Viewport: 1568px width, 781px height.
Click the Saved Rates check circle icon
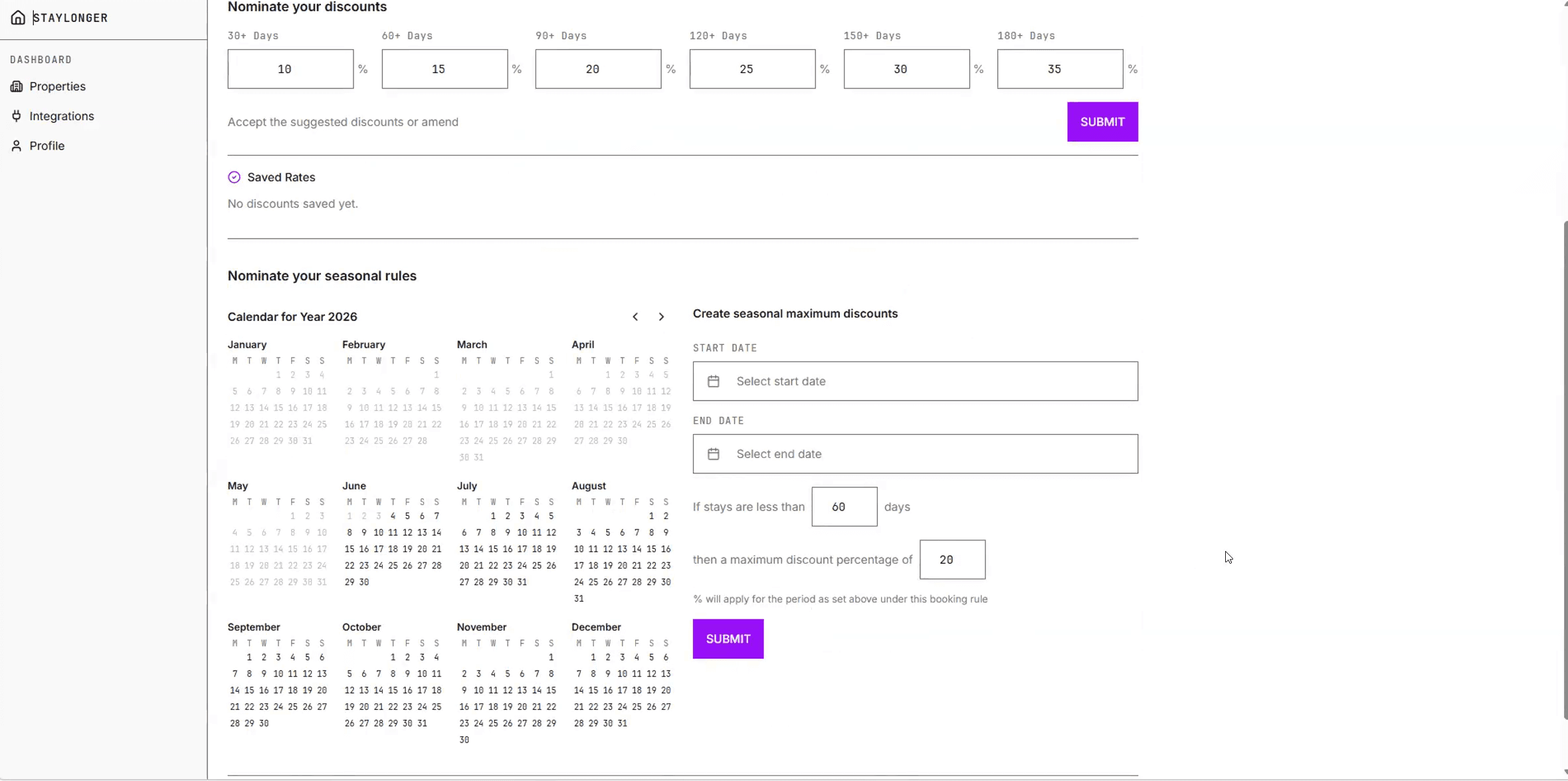click(x=234, y=177)
